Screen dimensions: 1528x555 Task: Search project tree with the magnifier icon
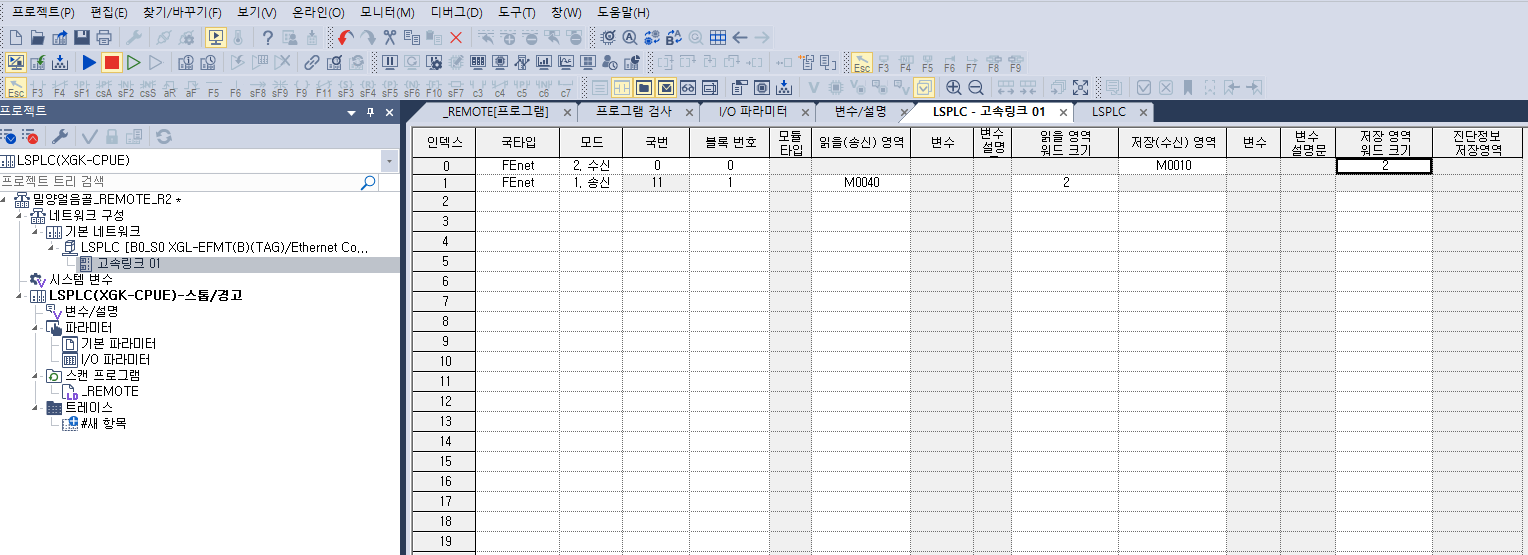click(368, 182)
